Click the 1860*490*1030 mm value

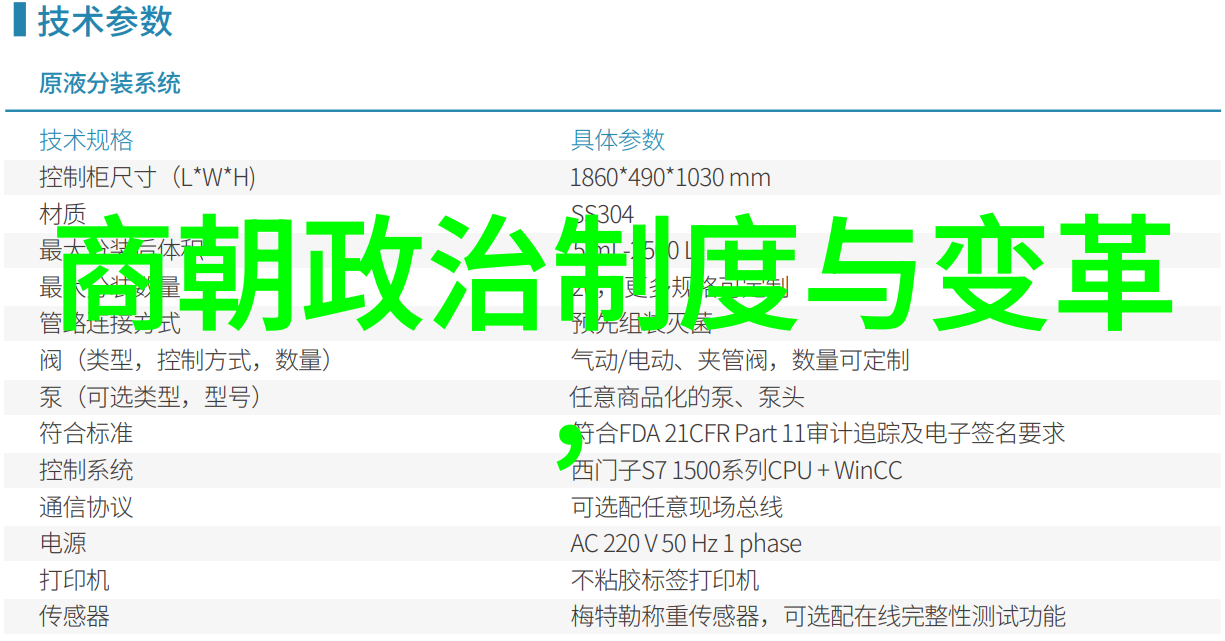(x=670, y=178)
